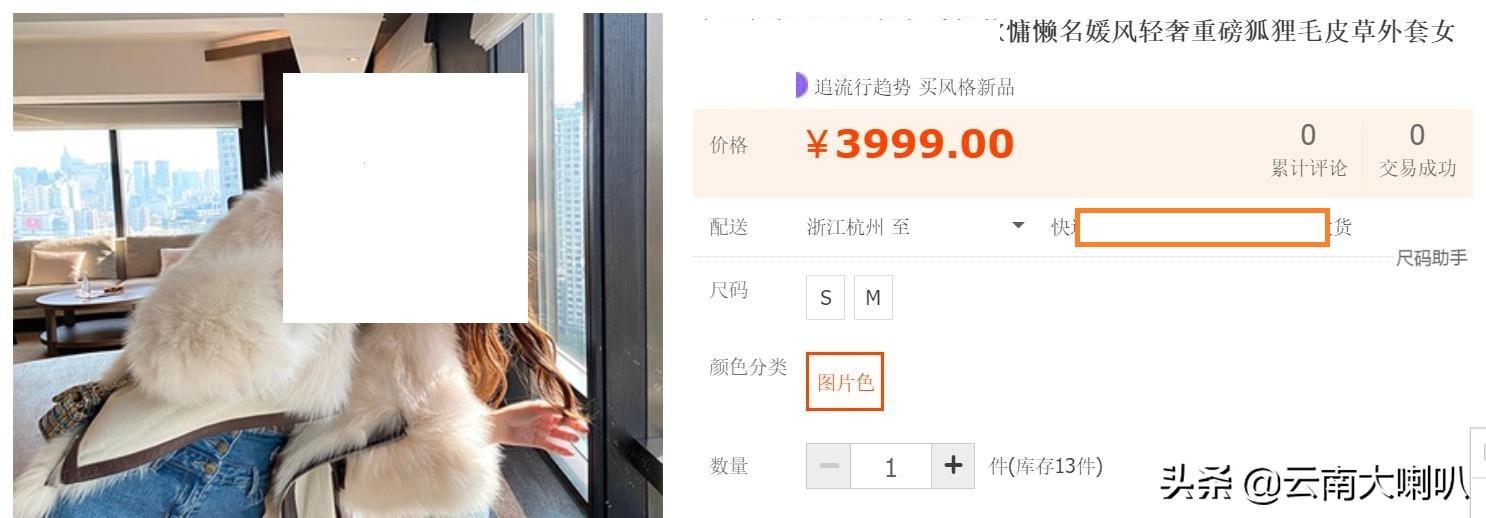
Task: Click the fur coat product photo
Action: (x=338, y=265)
